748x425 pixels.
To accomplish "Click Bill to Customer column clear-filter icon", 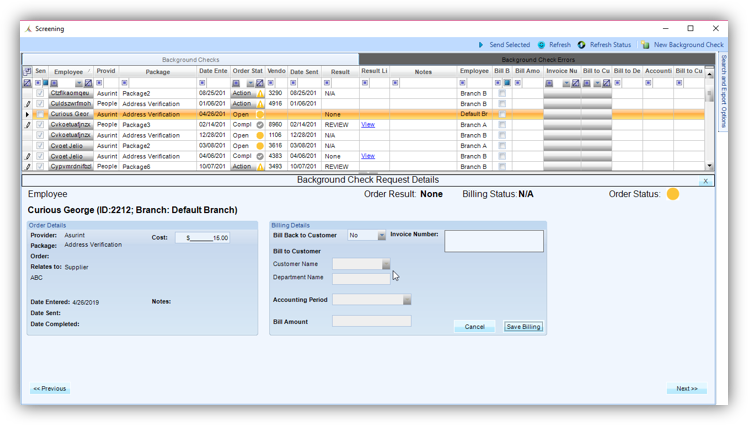I will 606,83.
